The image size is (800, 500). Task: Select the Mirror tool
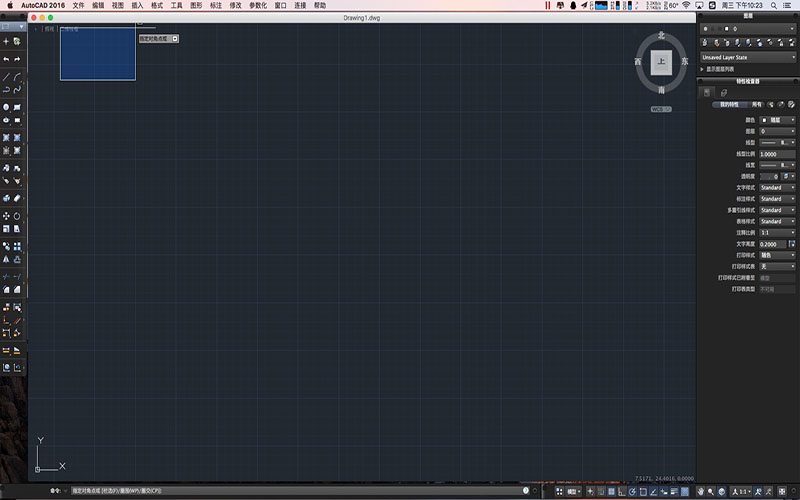[x=6, y=259]
